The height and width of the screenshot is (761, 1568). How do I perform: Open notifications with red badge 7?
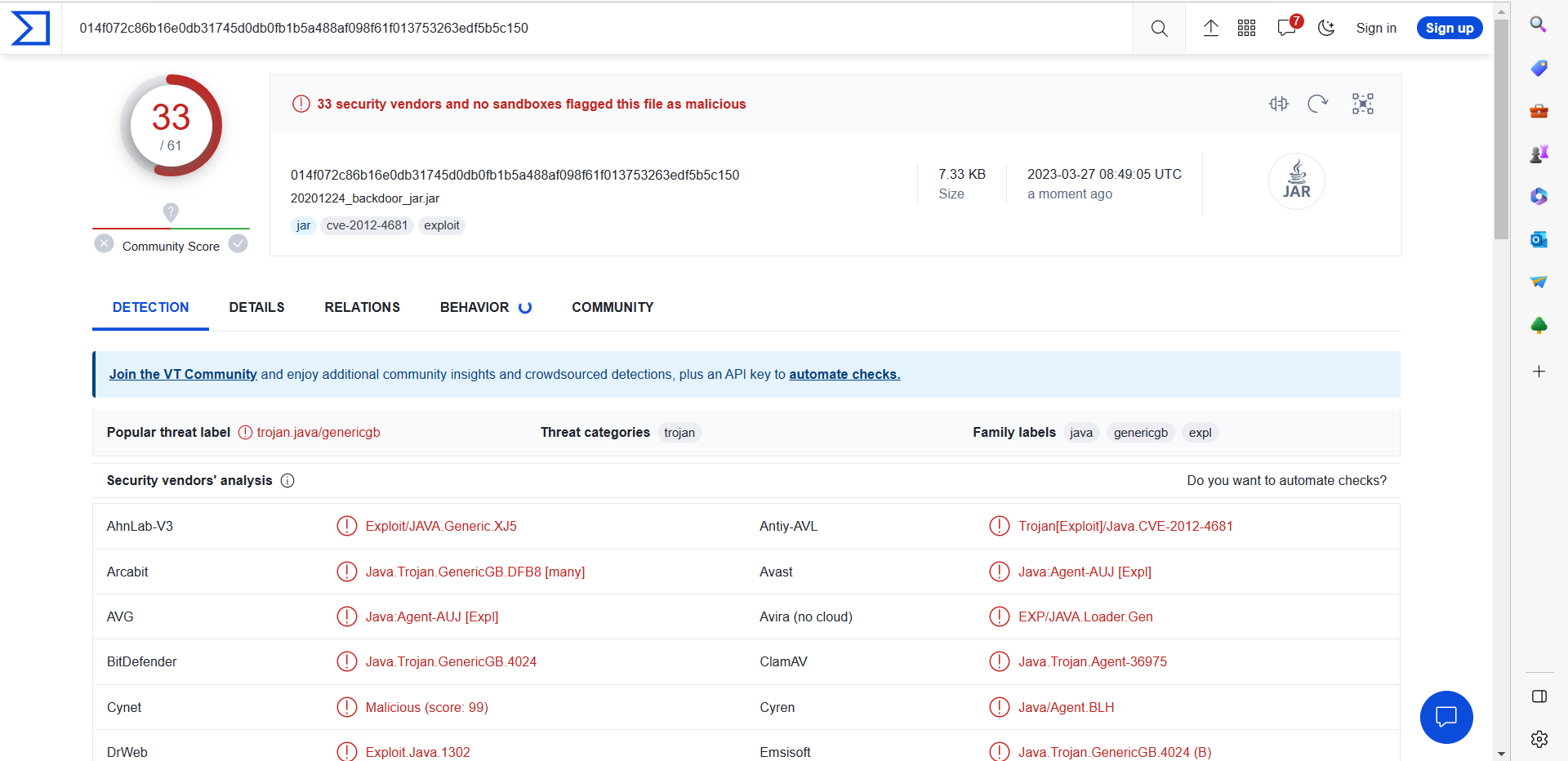[x=1289, y=27]
